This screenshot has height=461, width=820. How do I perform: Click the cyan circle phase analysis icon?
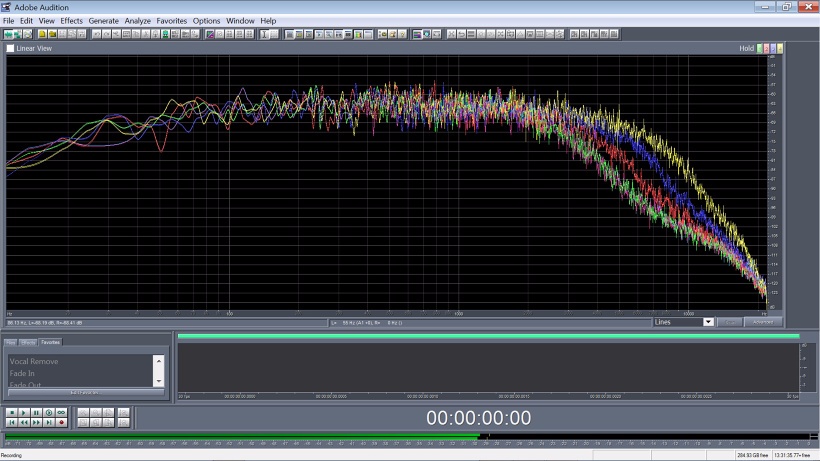427,34
